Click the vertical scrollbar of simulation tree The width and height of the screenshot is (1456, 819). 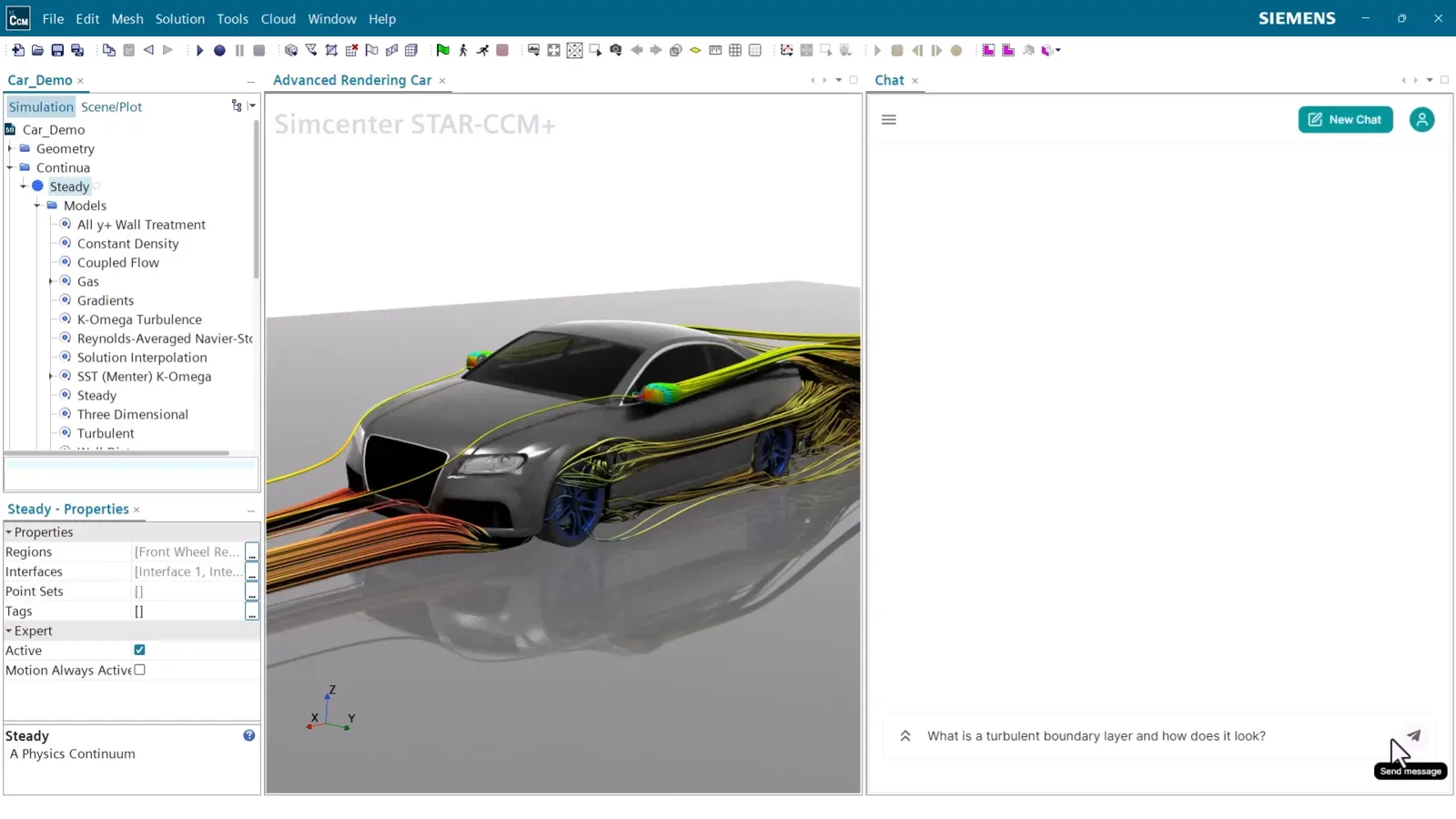(x=256, y=200)
